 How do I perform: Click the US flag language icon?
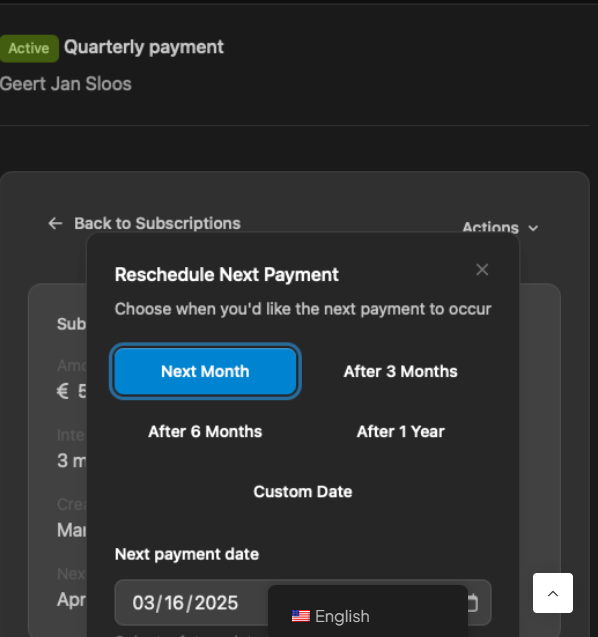point(301,616)
